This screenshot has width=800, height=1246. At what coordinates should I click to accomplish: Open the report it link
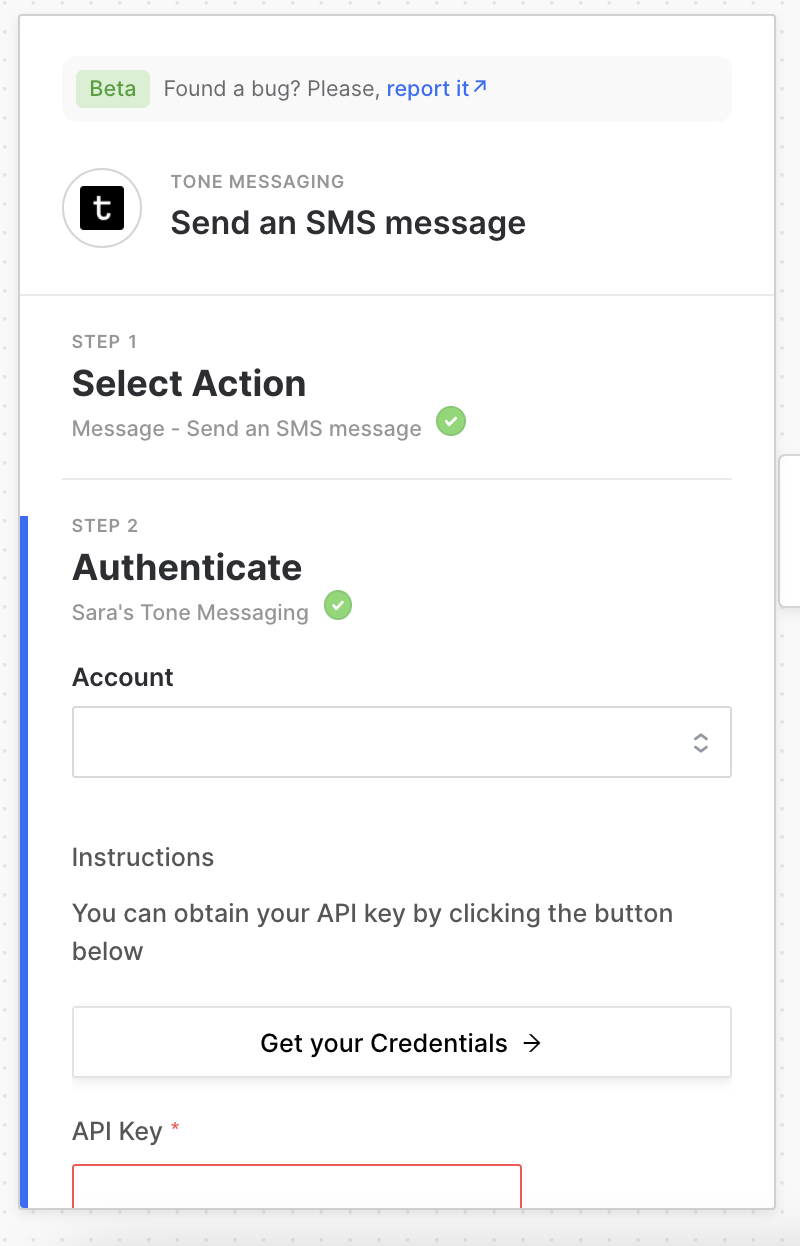click(427, 89)
